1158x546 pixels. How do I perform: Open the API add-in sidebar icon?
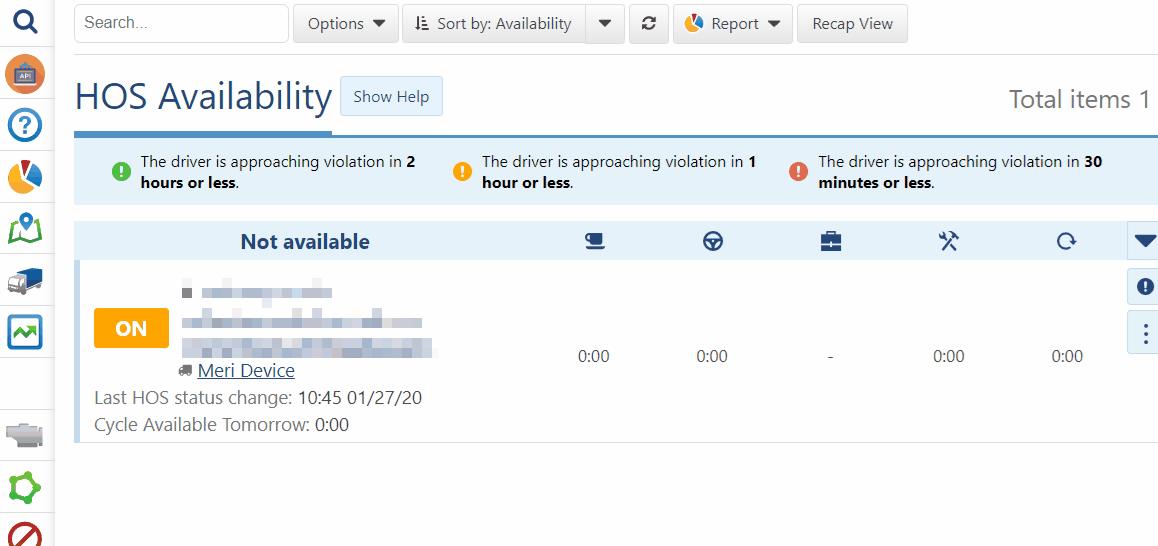click(25, 74)
